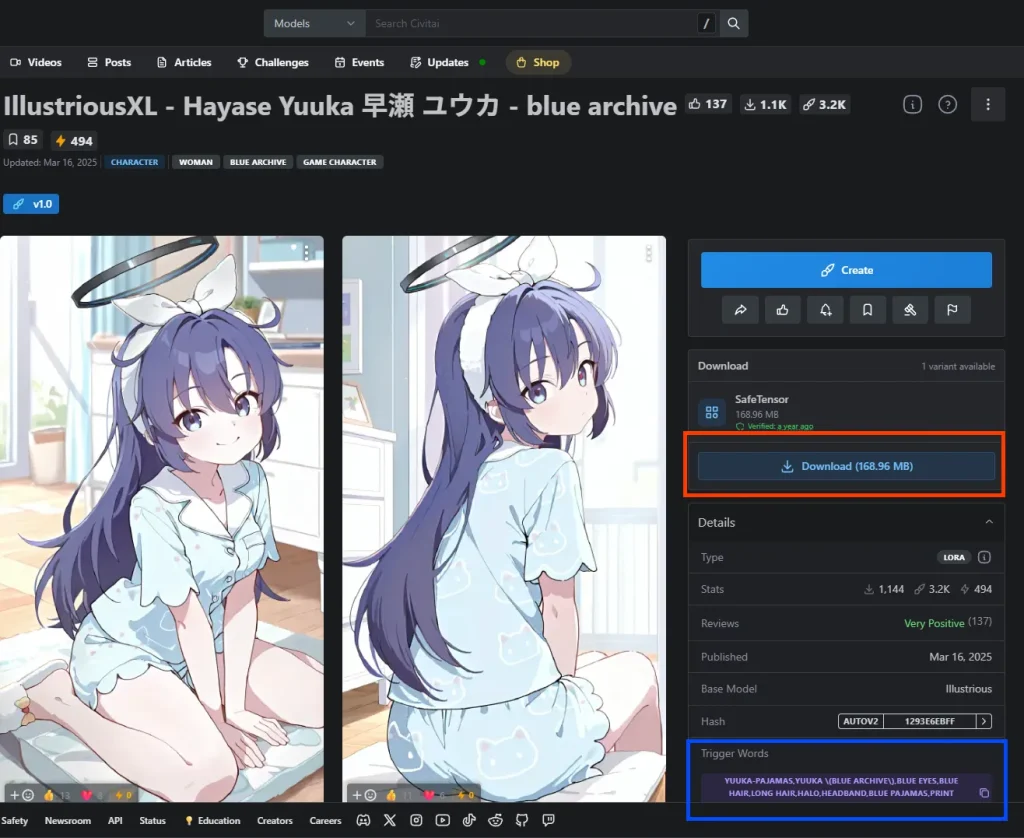Screen dimensions: 1024x838
Task: Add emoji reaction on first preview image
Action: pyautogui.click(x=22, y=795)
